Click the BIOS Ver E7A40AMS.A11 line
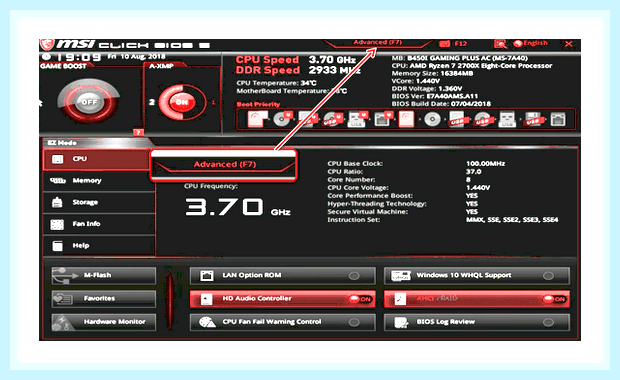Screen dimensions: 620x380 pos(435,96)
